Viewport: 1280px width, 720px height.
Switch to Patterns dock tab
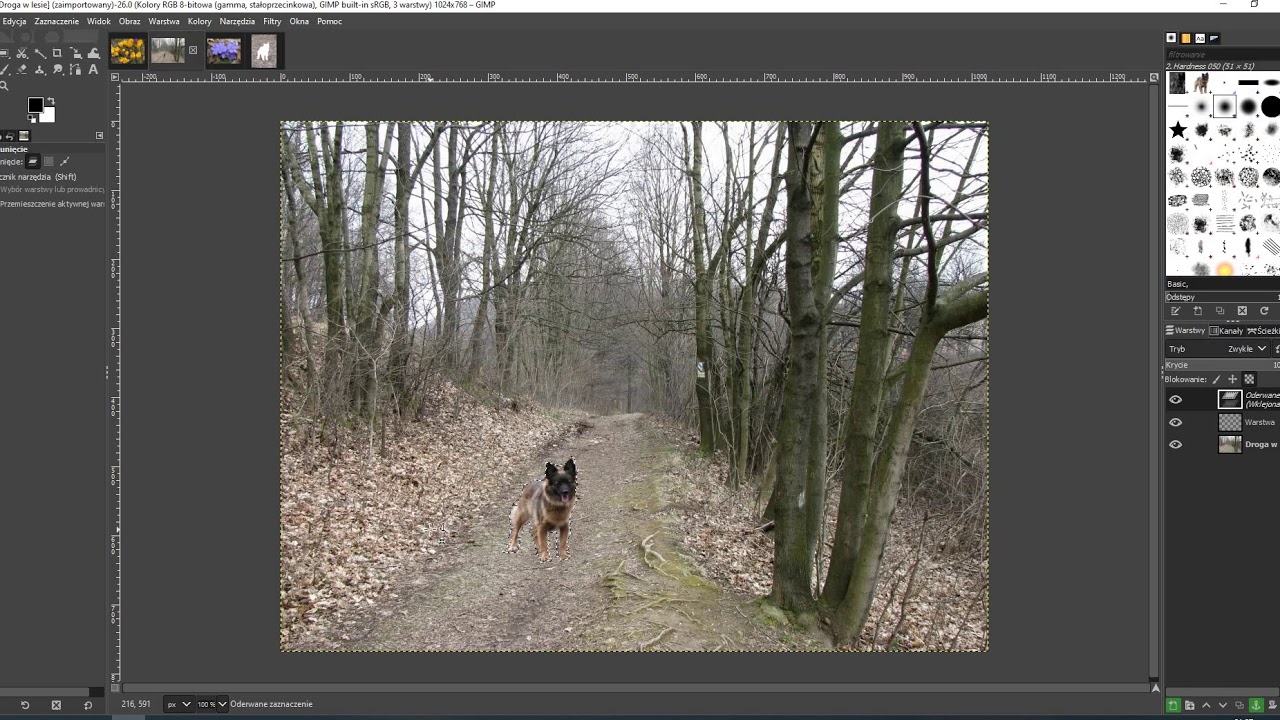[1186, 38]
